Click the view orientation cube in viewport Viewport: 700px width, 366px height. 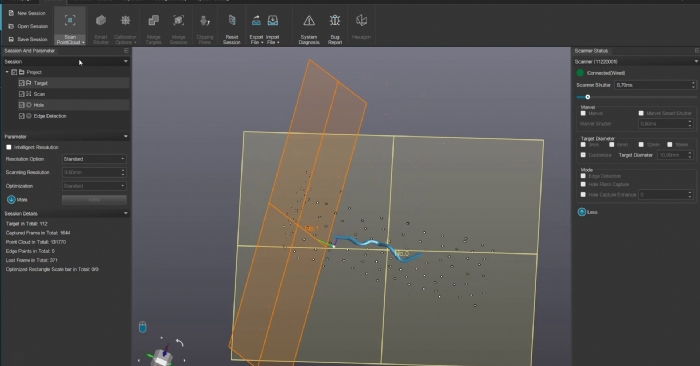coord(162,358)
